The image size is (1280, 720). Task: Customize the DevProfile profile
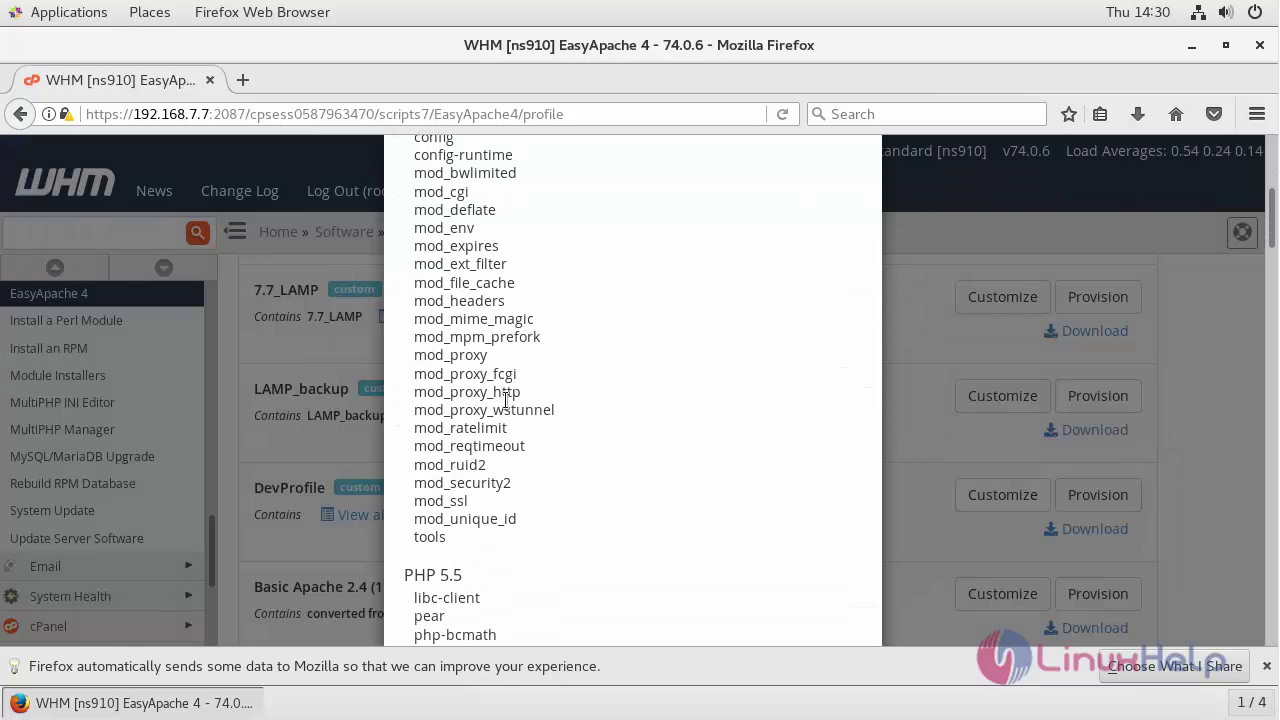[1002, 495]
